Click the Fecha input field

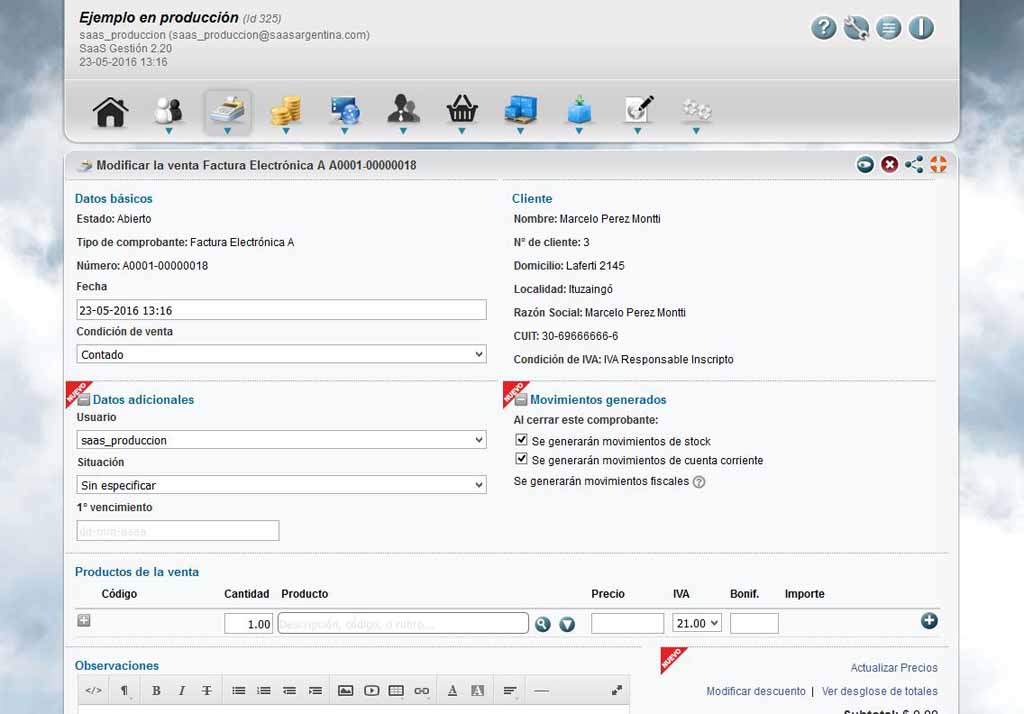coord(281,310)
